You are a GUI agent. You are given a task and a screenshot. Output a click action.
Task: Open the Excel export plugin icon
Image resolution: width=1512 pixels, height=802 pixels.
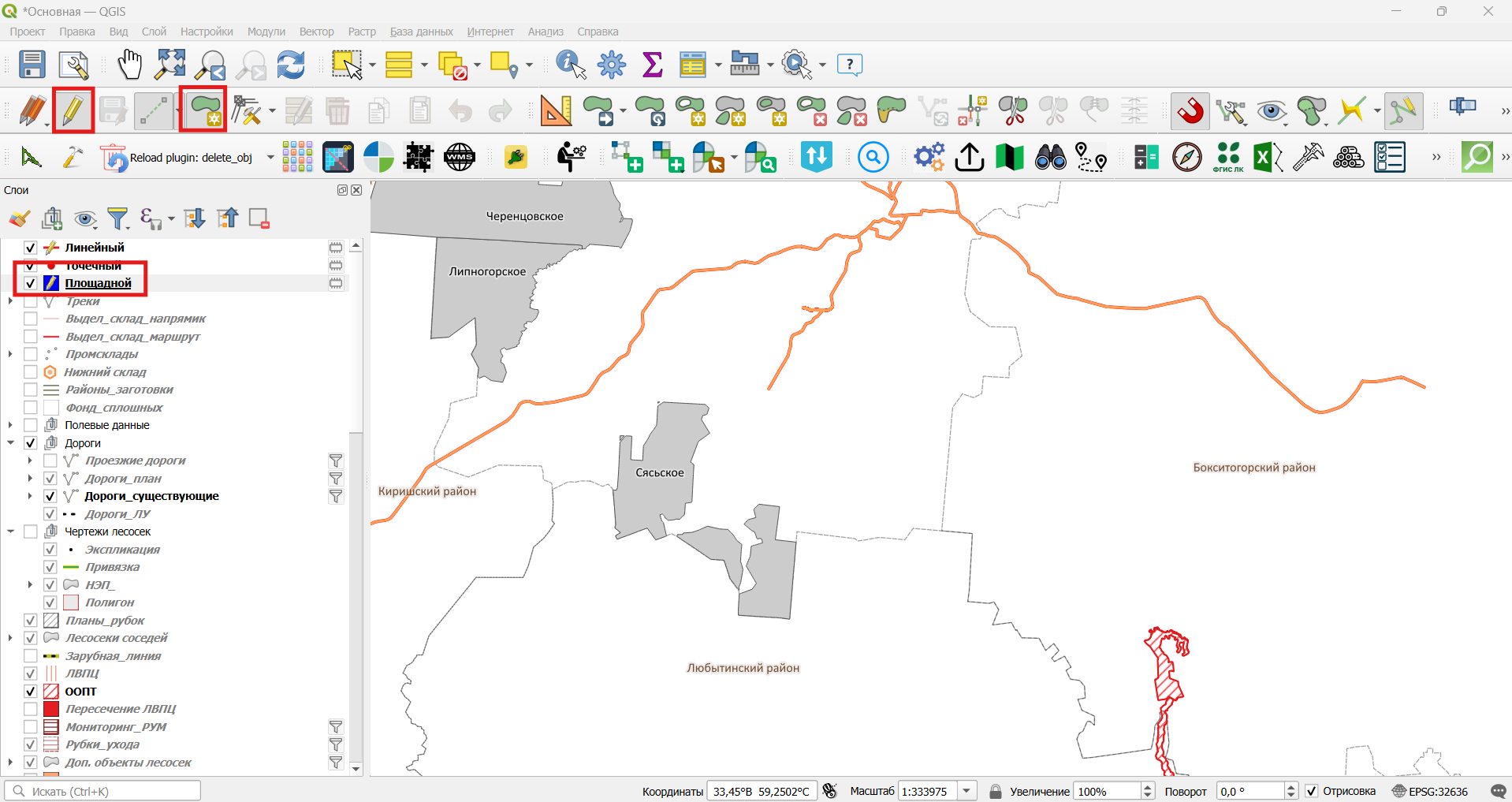1268,157
